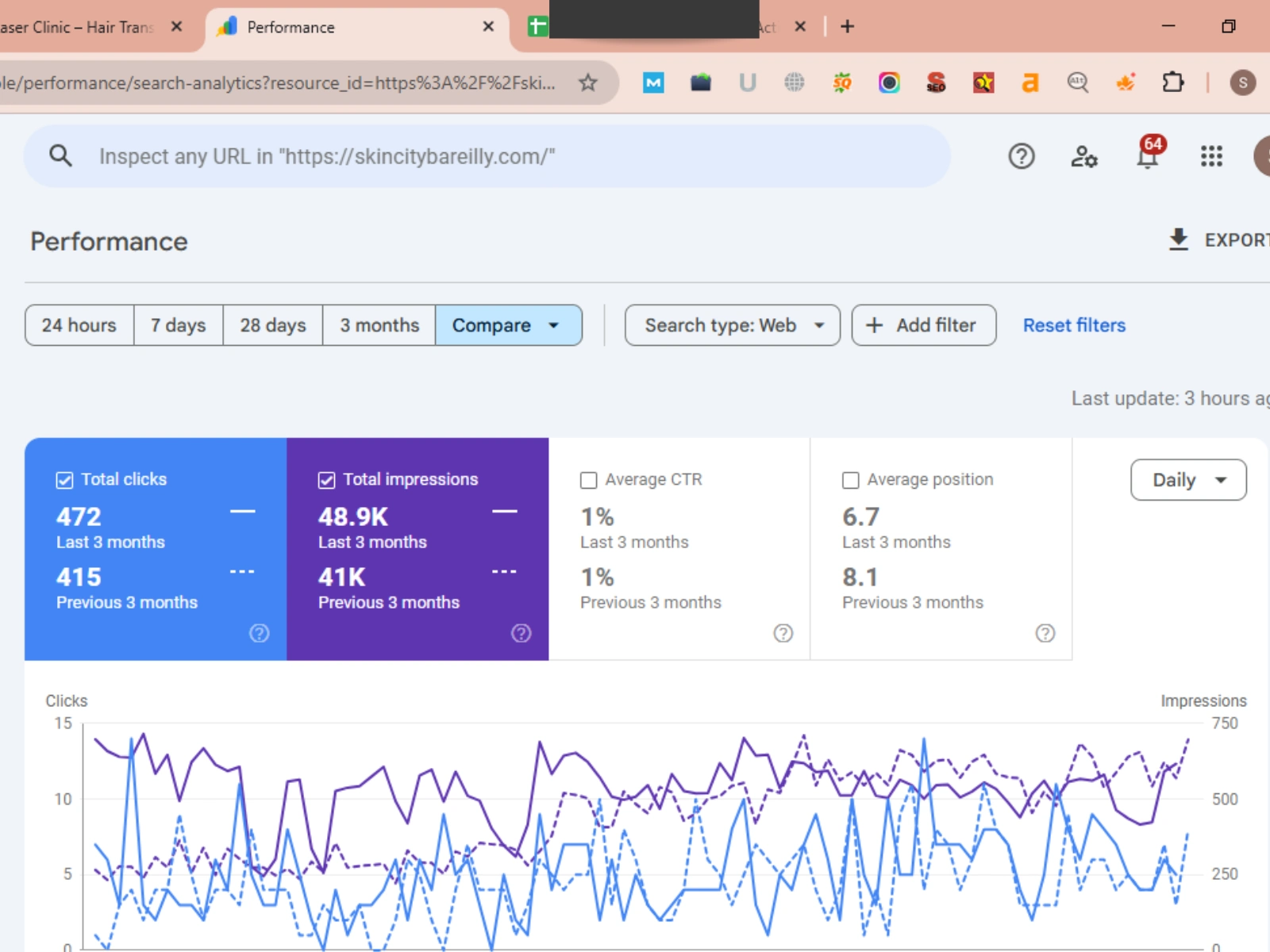Open a new browser tab
The image size is (1270, 952).
pyautogui.click(x=848, y=27)
